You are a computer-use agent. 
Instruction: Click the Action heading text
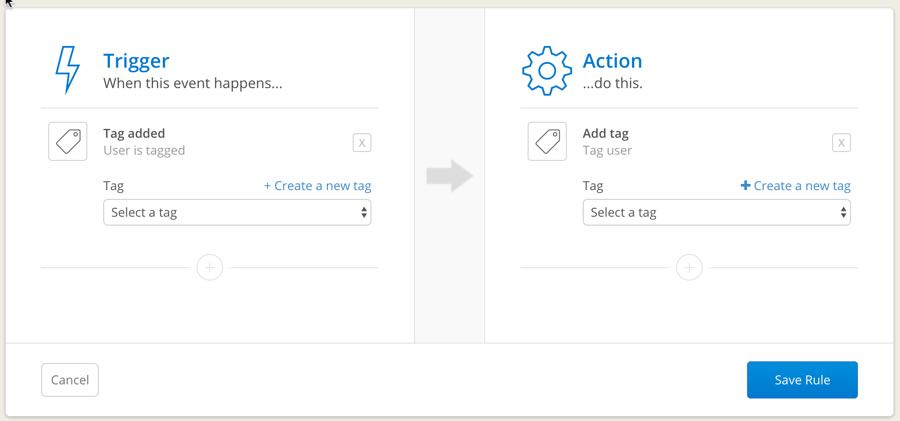(612, 61)
